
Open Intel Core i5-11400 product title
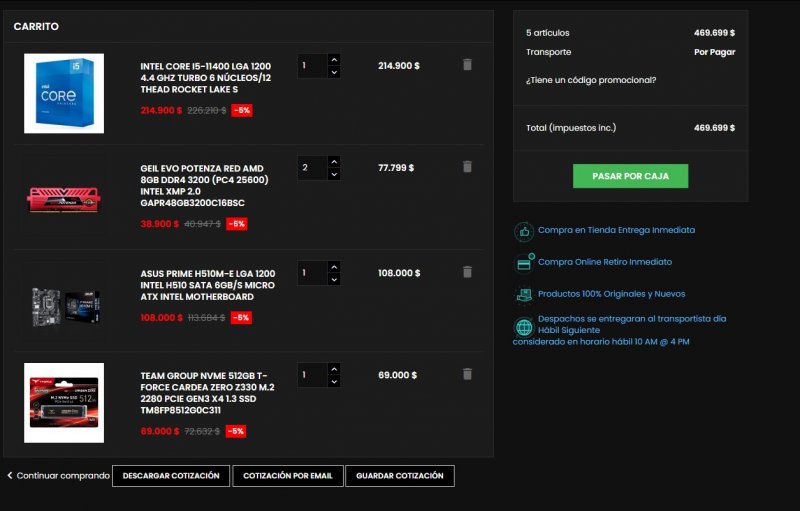coord(206,78)
